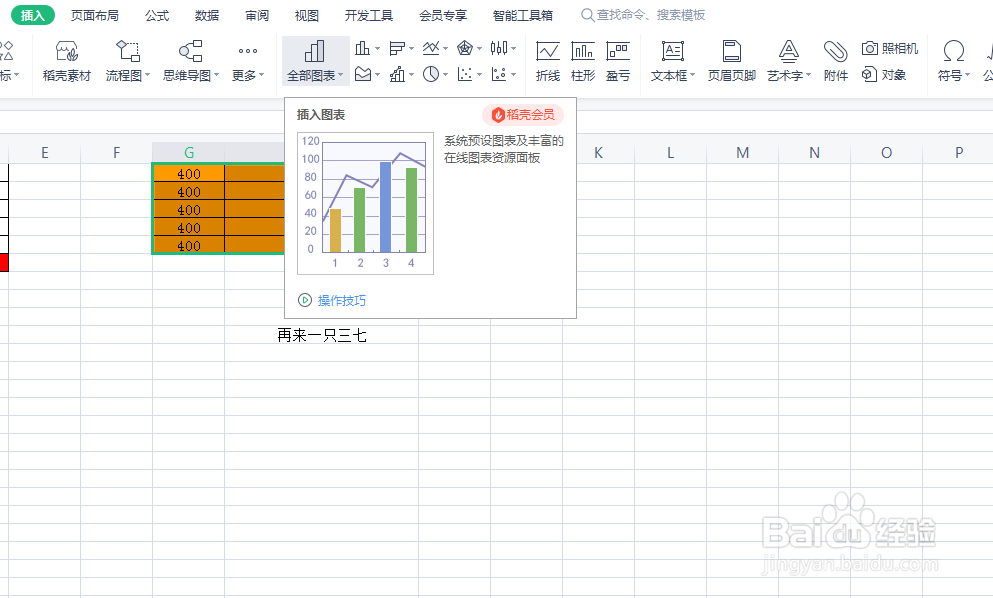The image size is (993, 598).
Task: Switch to the 开发工具 tab
Action: pos(369,15)
